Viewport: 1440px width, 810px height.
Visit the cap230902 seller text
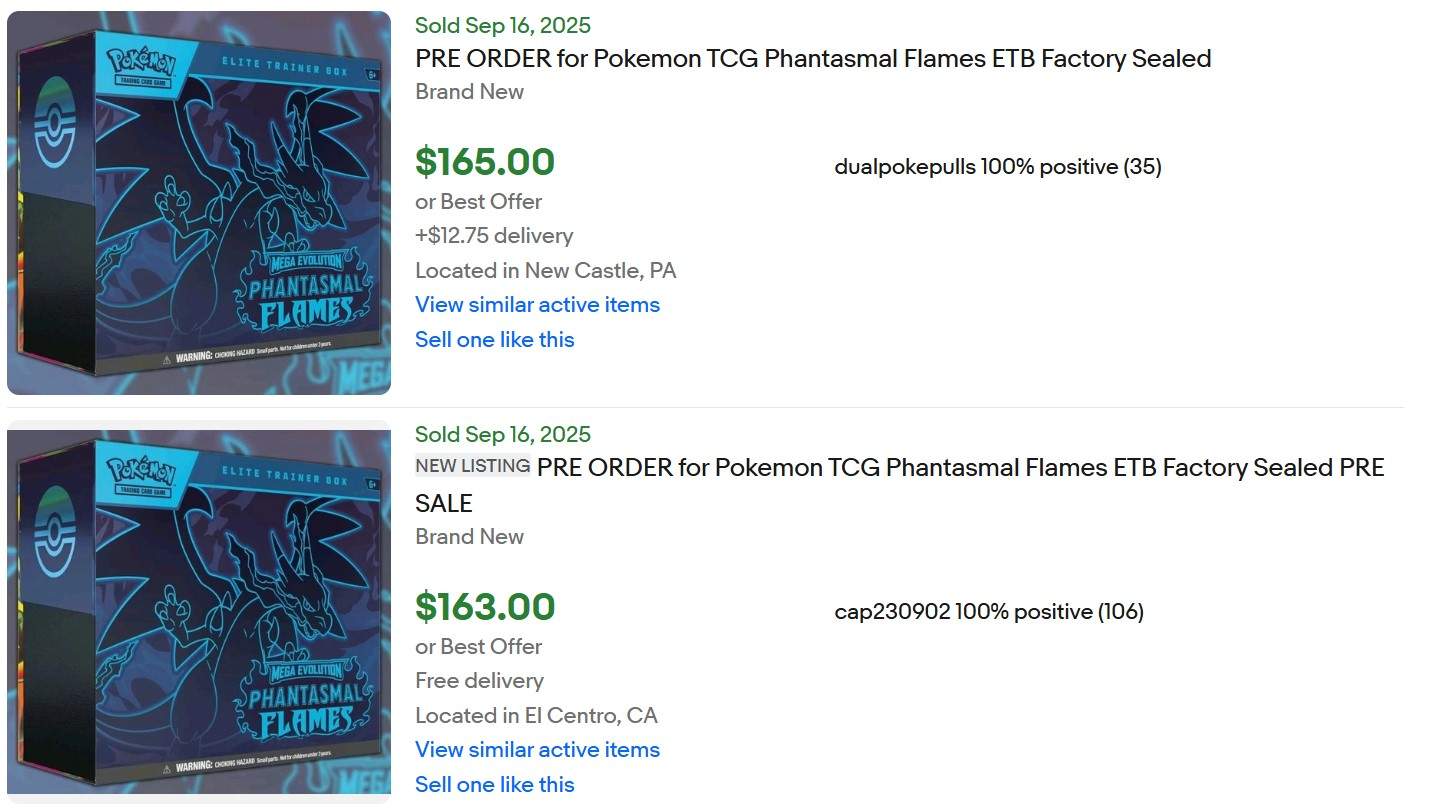[892, 612]
